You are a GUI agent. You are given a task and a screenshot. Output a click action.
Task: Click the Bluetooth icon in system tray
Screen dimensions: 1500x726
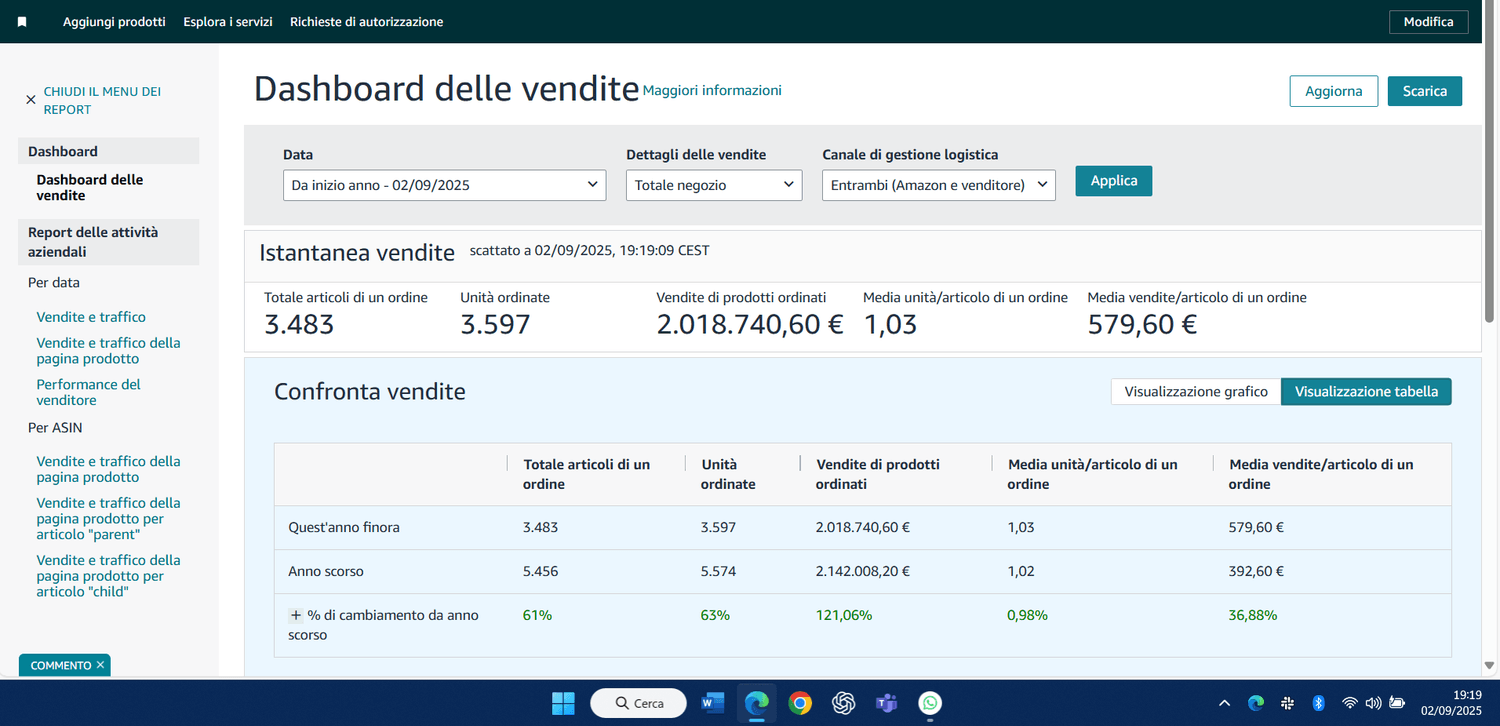1318,703
